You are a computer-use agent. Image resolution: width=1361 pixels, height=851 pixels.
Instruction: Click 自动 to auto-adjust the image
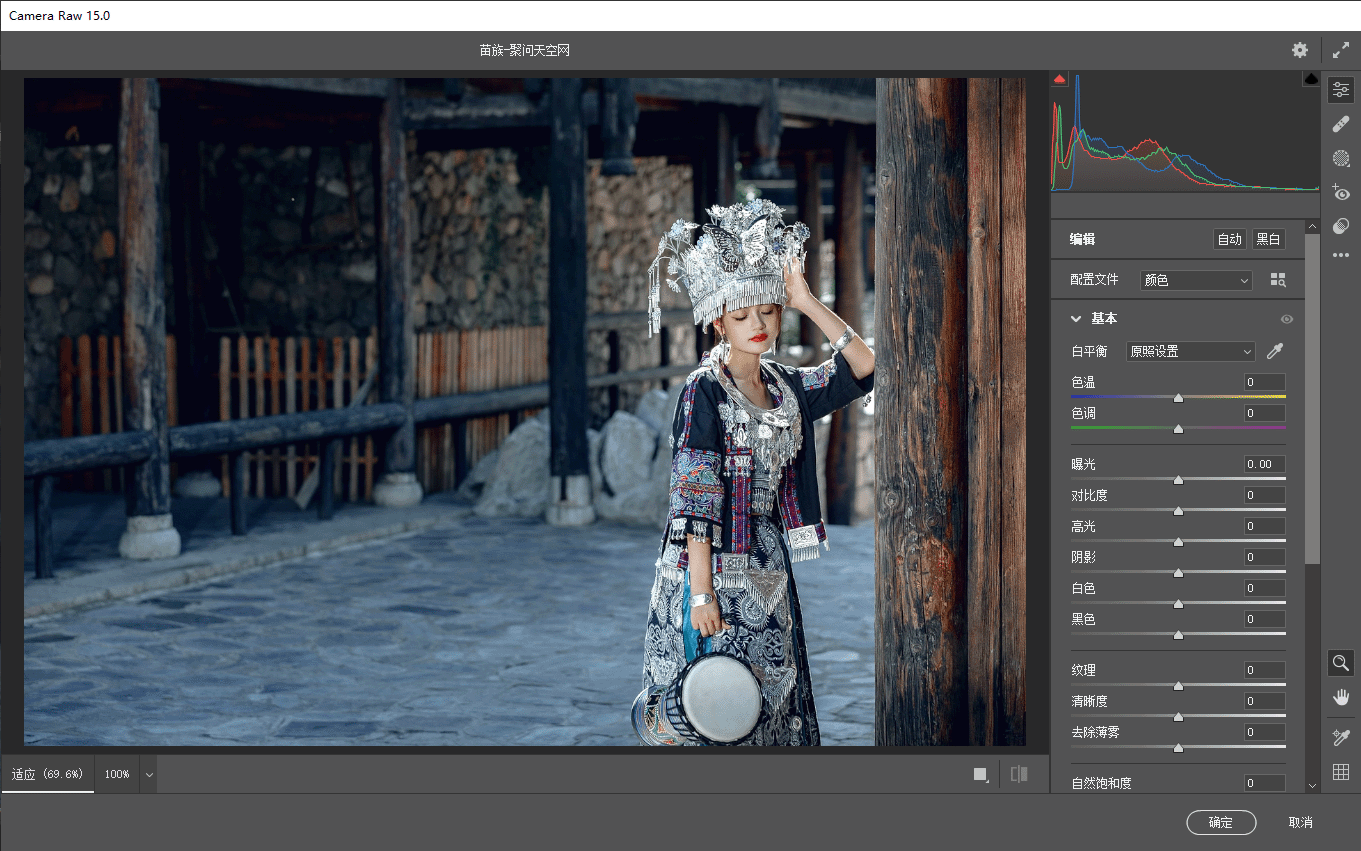1230,239
